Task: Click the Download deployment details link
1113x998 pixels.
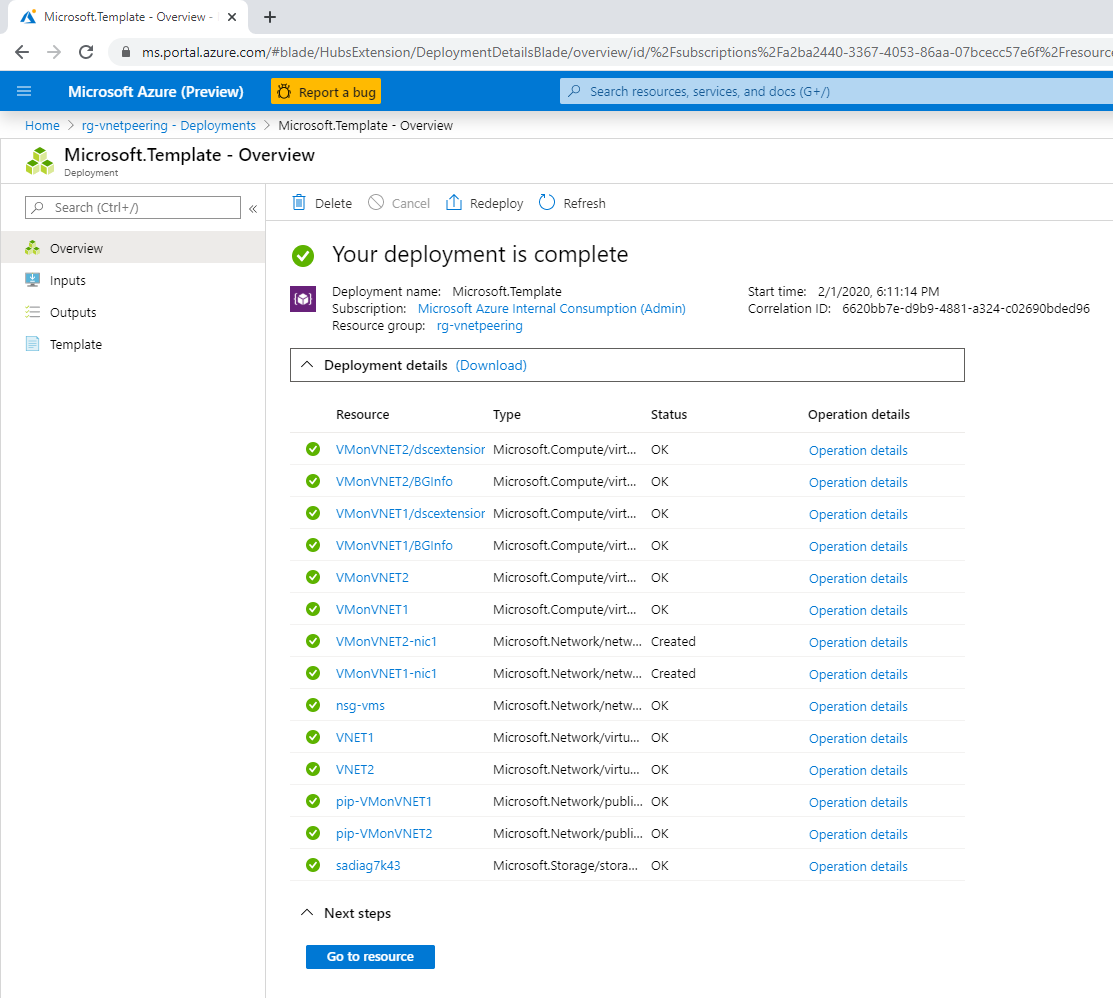Action: click(491, 365)
